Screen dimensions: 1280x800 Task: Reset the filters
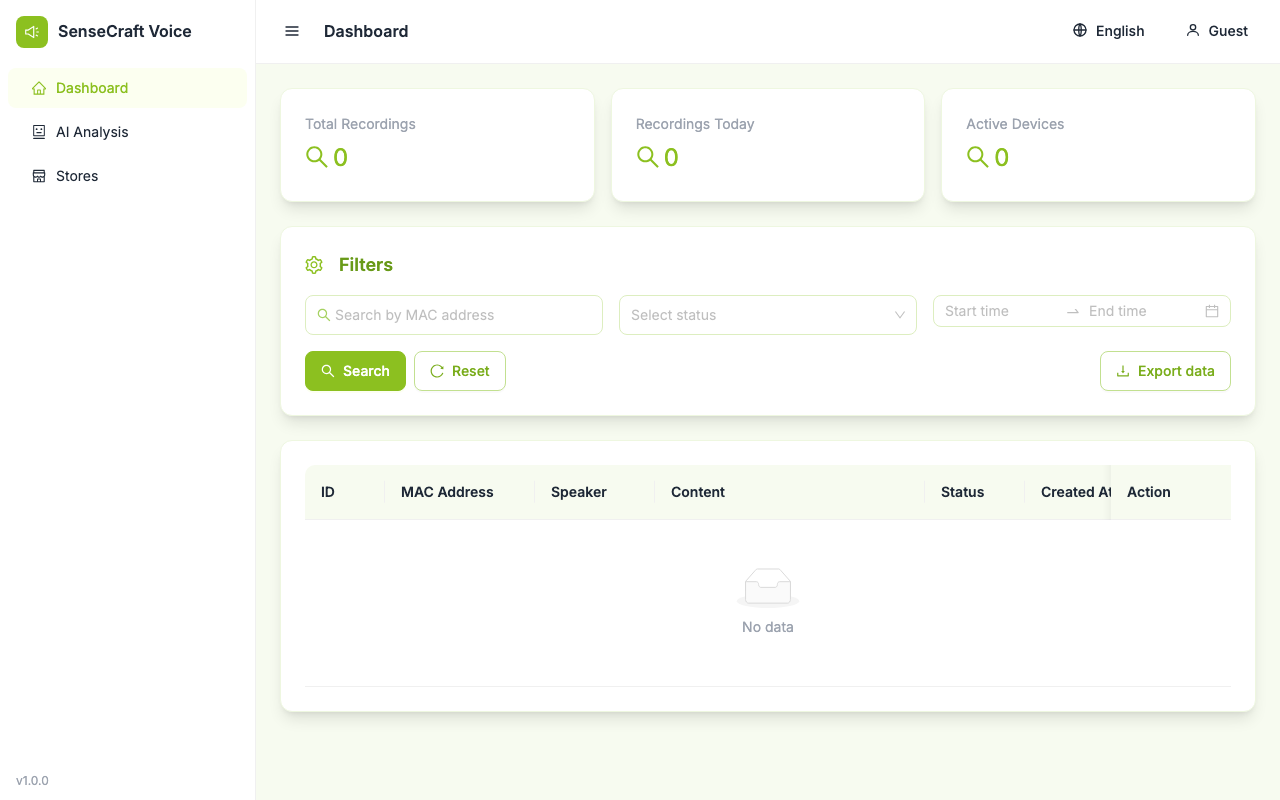(460, 371)
